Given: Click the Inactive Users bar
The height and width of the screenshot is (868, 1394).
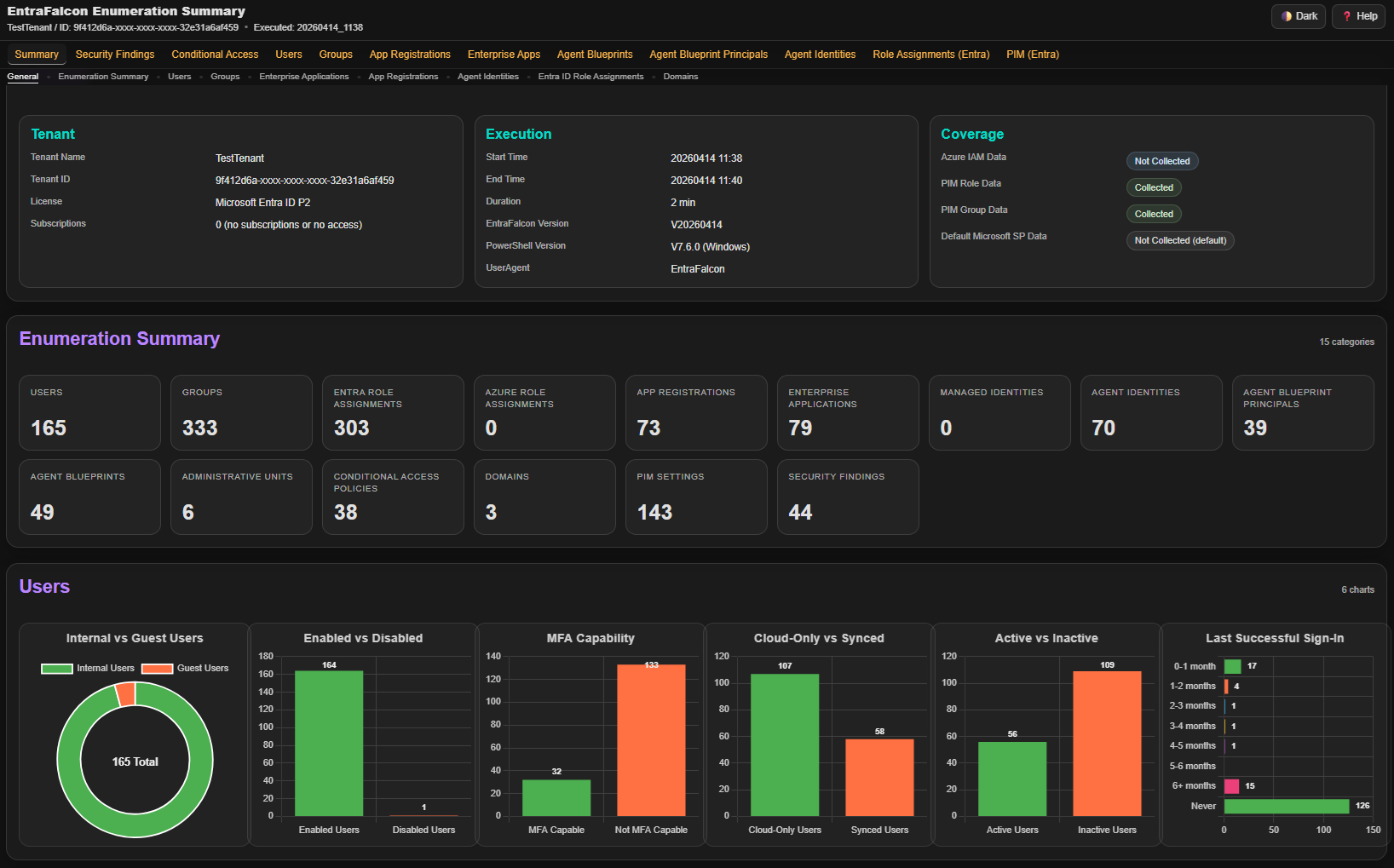Looking at the screenshot, I should click(1107, 744).
